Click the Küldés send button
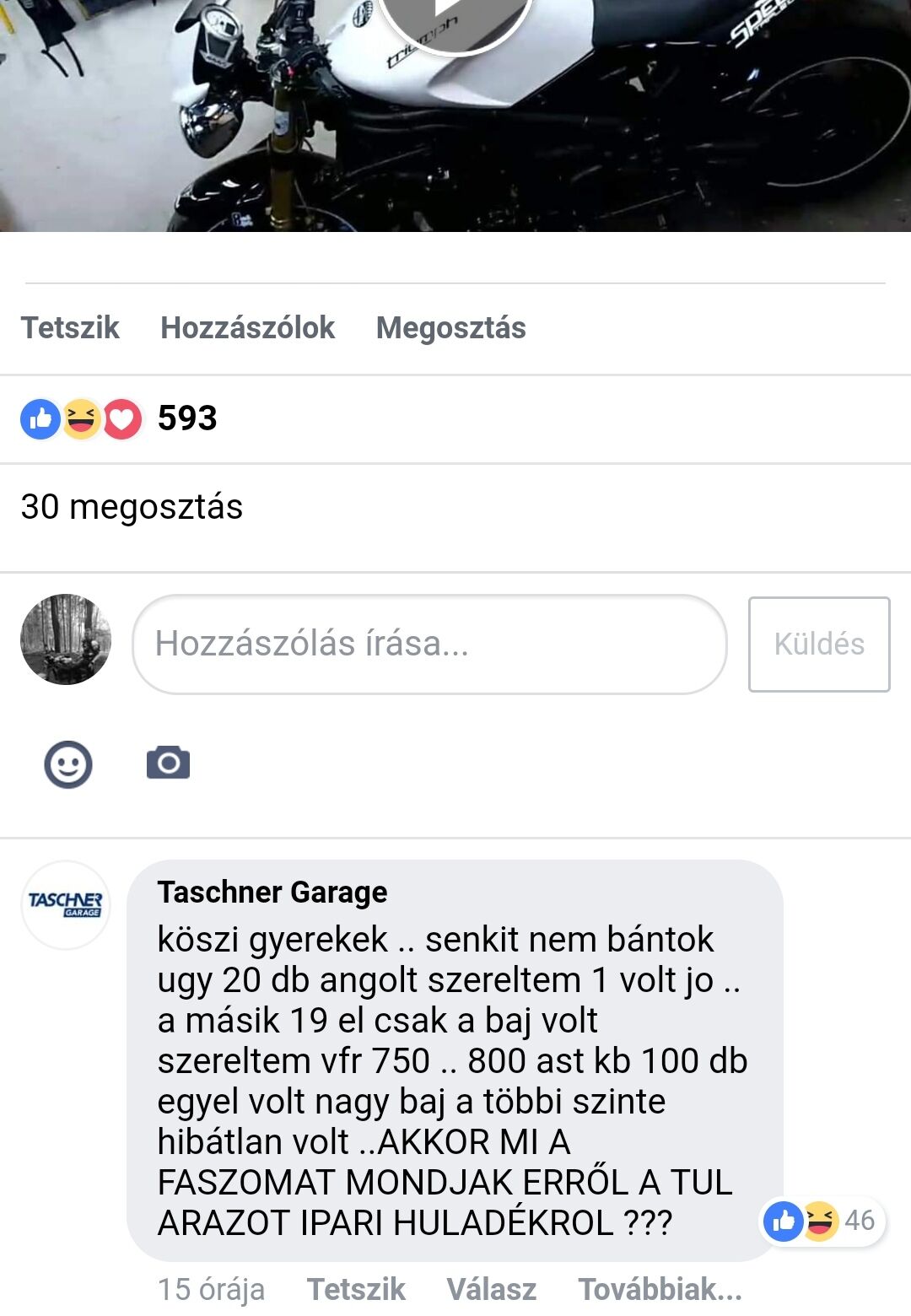The width and height of the screenshot is (911, 1316). [x=819, y=645]
